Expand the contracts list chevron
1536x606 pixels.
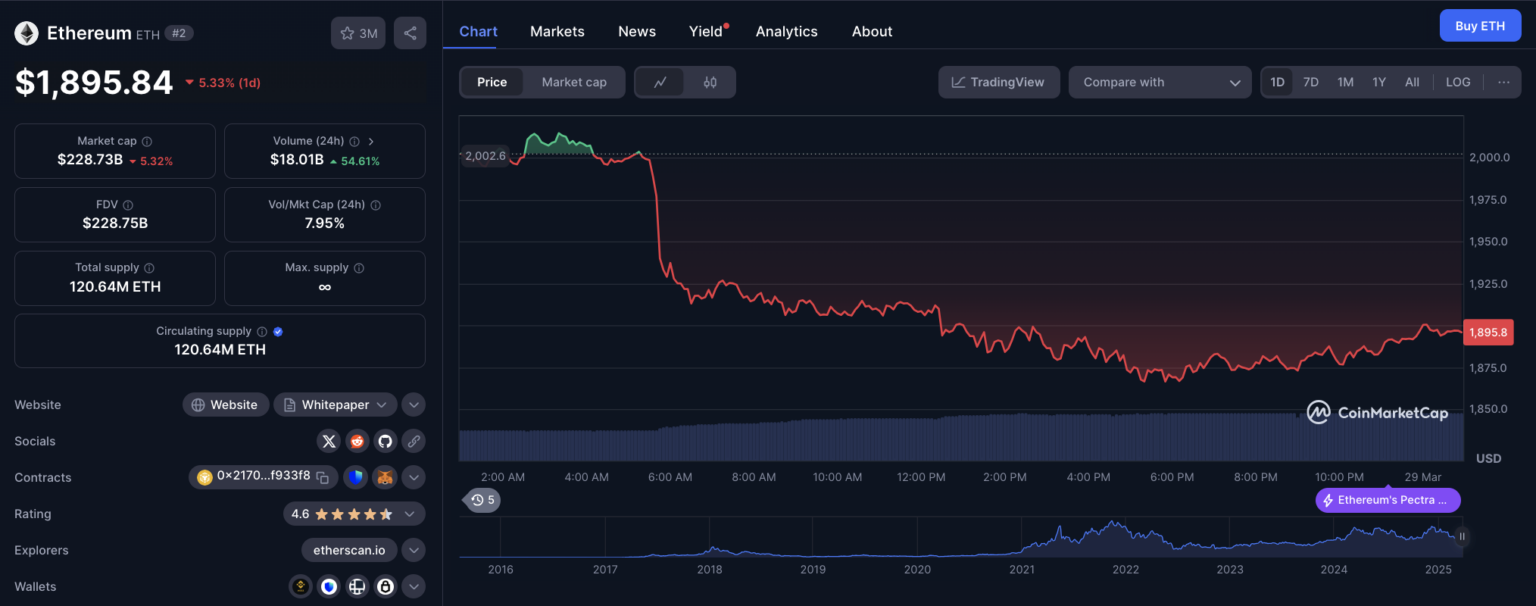click(x=413, y=477)
